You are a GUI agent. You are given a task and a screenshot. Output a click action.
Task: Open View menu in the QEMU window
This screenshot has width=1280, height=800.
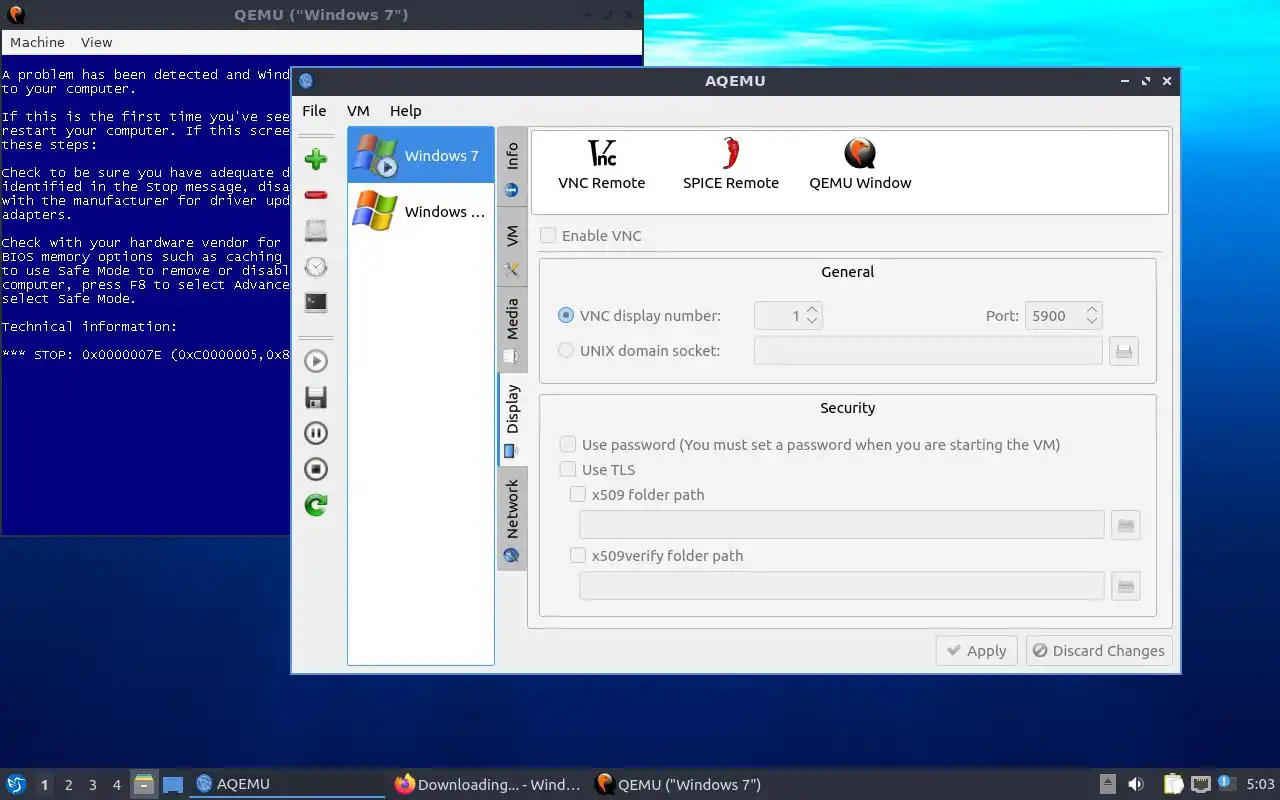(x=96, y=42)
